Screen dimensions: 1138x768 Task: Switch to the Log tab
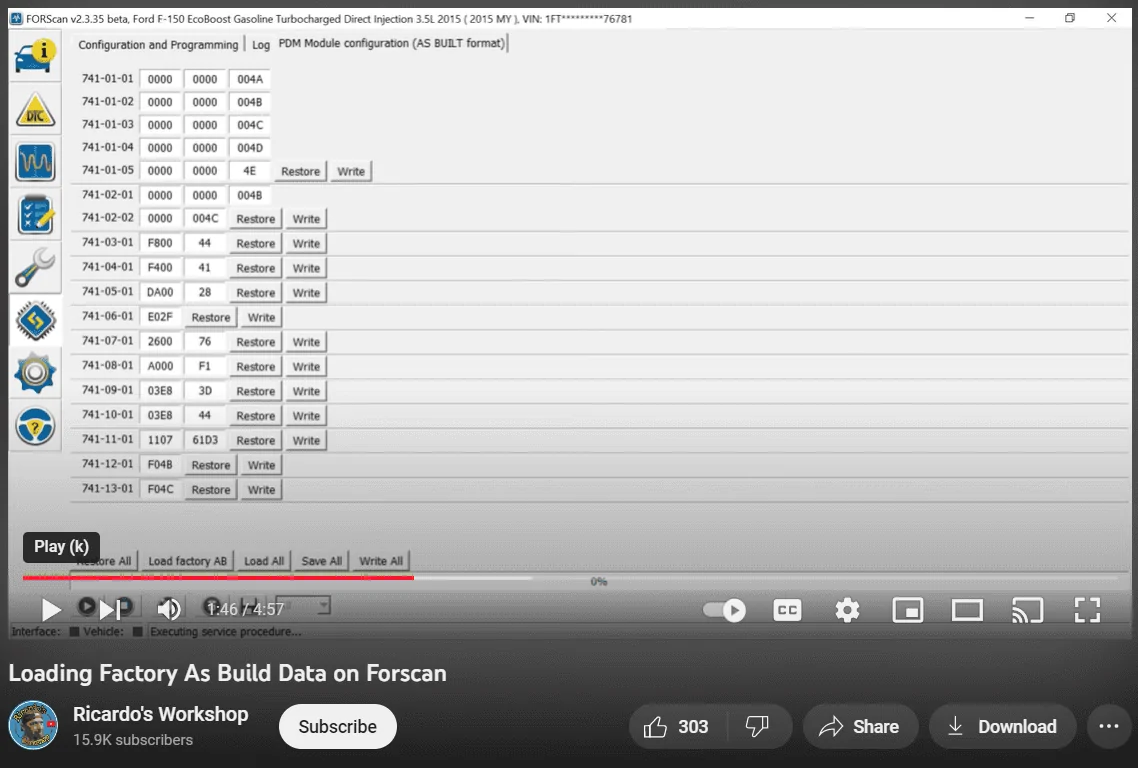[x=261, y=45]
